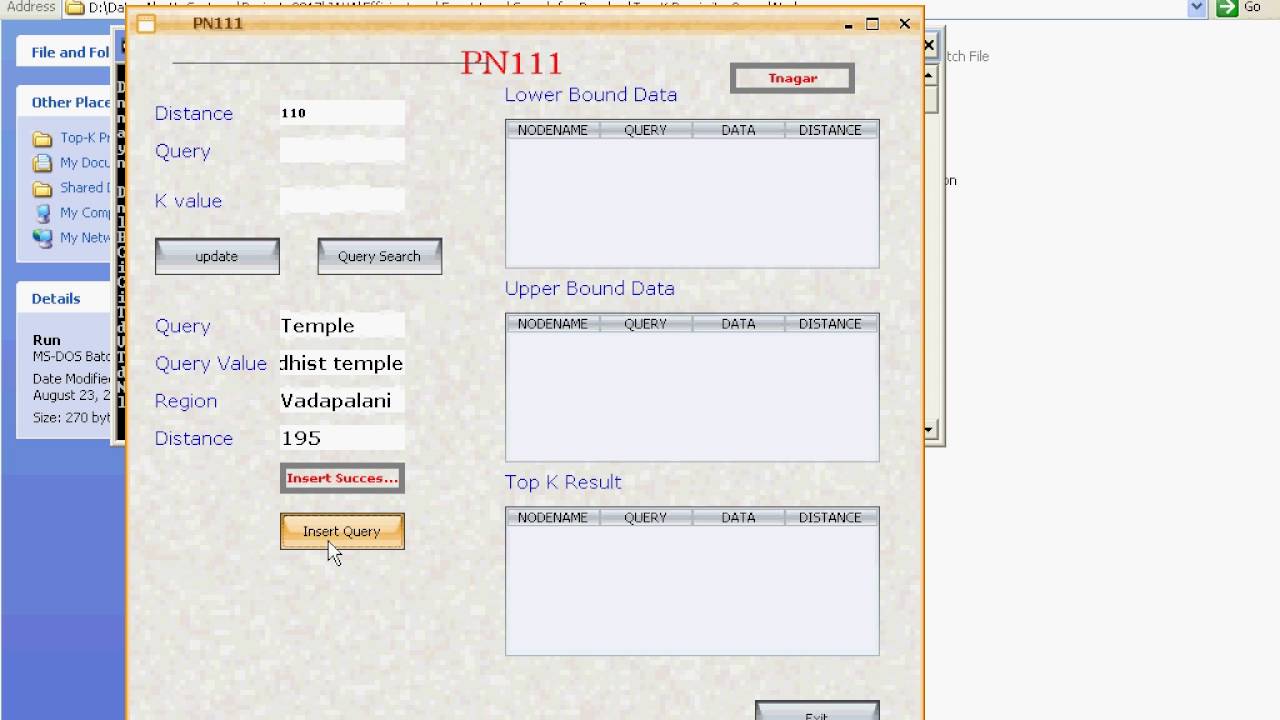Open the address bar dropdown arrow
Screen dimensions: 1280x720
[x=1196, y=8]
